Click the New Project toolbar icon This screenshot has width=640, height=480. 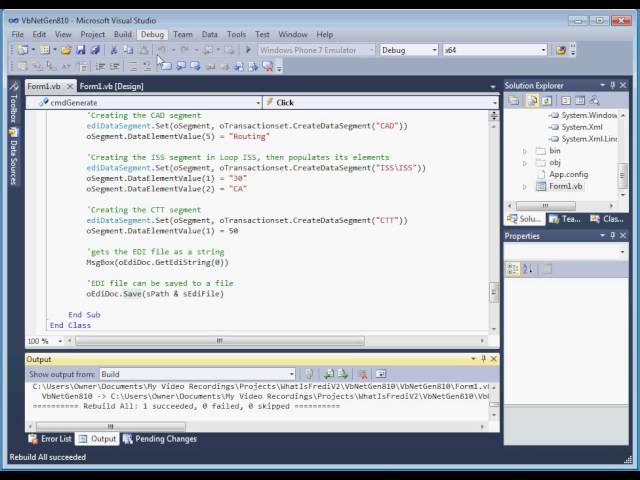click(22, 50)
